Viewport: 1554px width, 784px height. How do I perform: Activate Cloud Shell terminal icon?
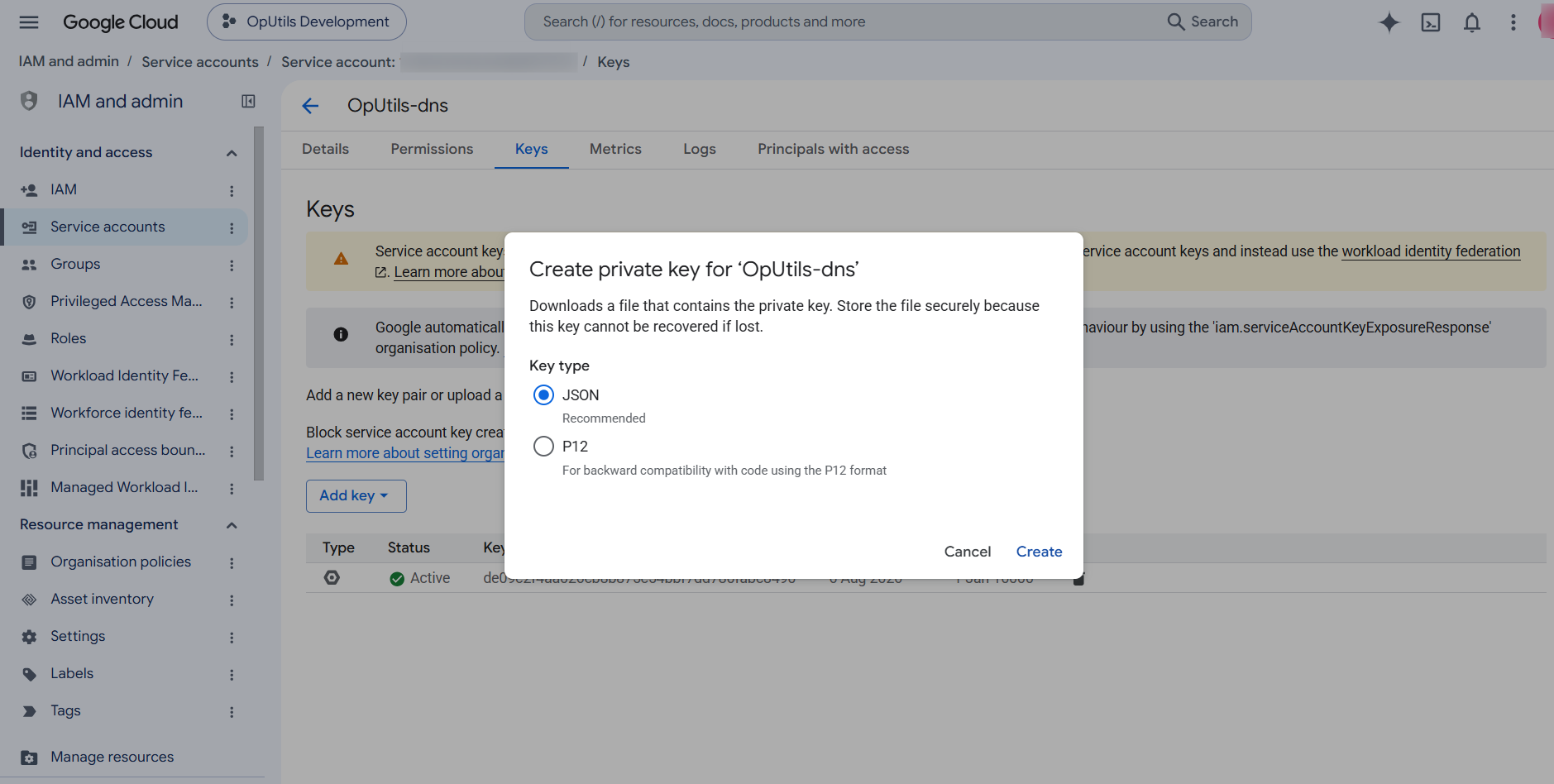[1431, 22]
